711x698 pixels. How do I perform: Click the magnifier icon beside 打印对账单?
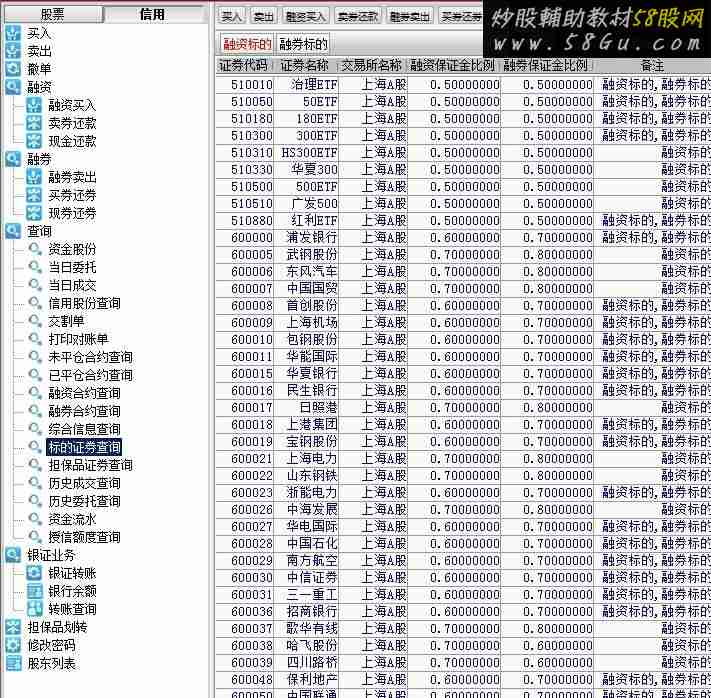click(35, 339)
